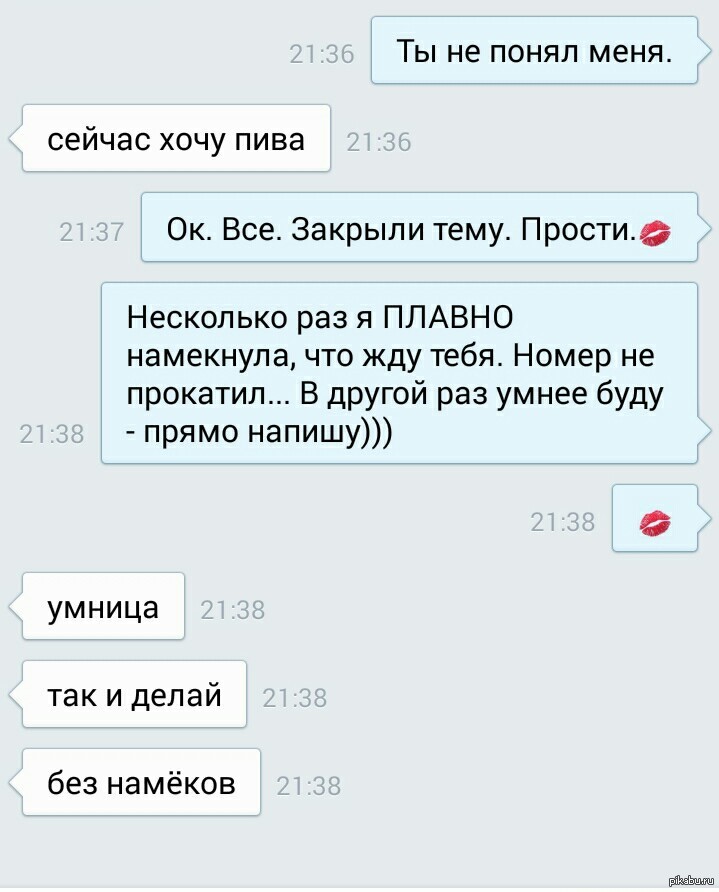The height and width of the screenshot is (892, 719).
Task: Click the kiss lips emoji message bubble
Action: point(655,518)
